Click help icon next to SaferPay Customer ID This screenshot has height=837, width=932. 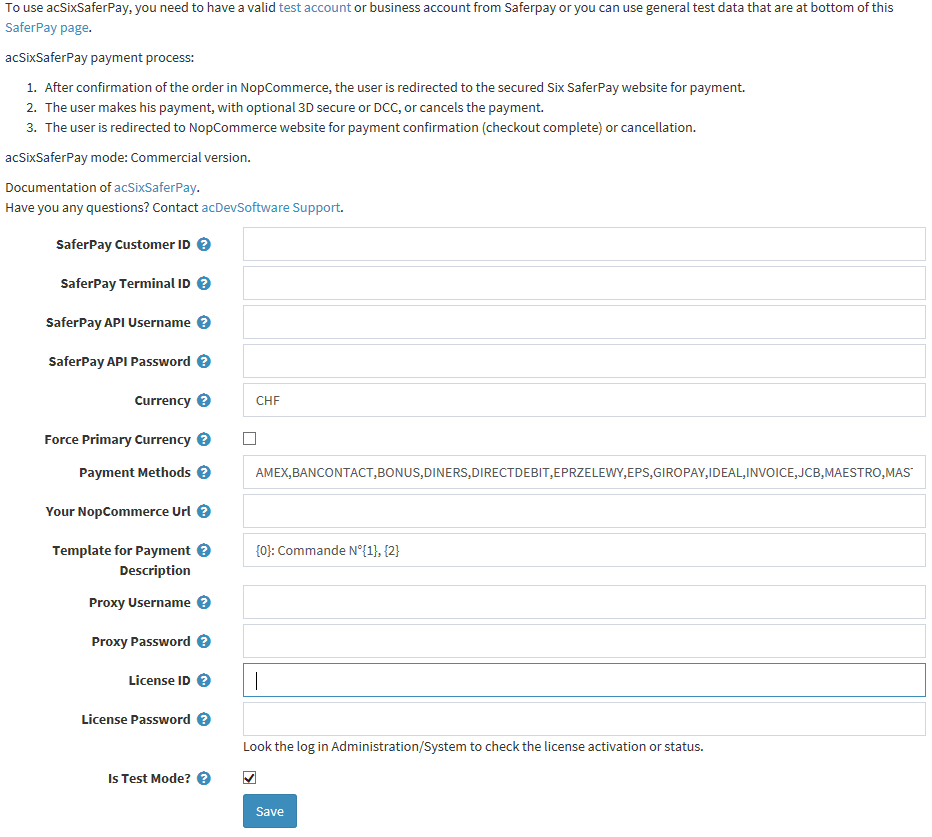click(x=204, y=245)
